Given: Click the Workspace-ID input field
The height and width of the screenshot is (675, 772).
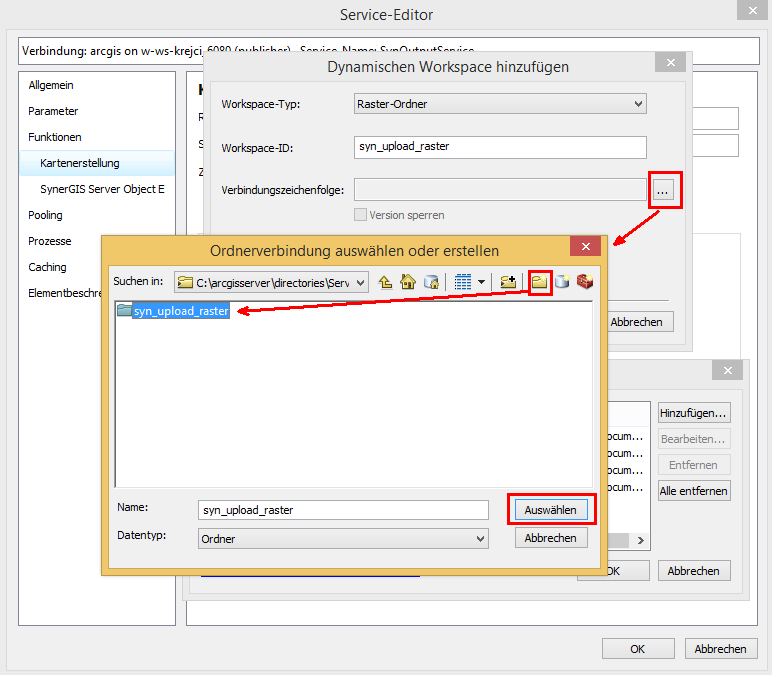Looking at the screenshot, I should 500,147.
